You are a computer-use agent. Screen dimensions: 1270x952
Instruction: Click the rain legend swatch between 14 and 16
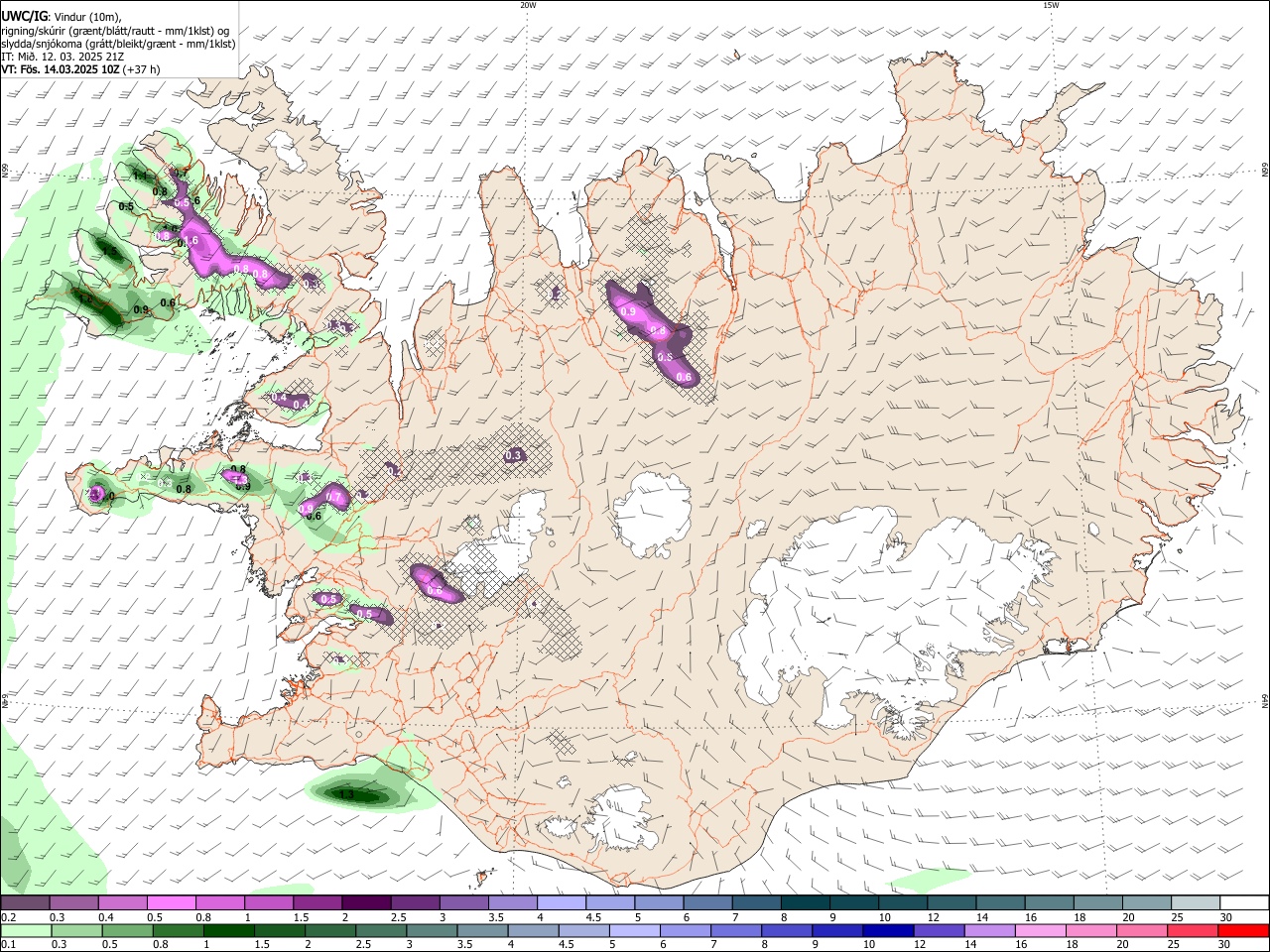pyautogui.click(x=990, y=930)
